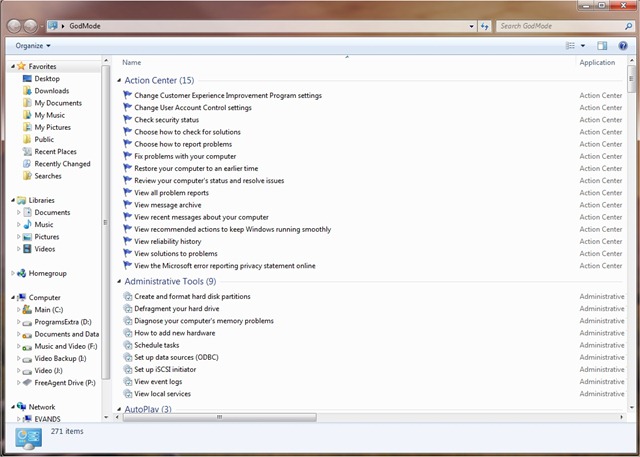Collapse the Action Center group

(x=119, y=80)
